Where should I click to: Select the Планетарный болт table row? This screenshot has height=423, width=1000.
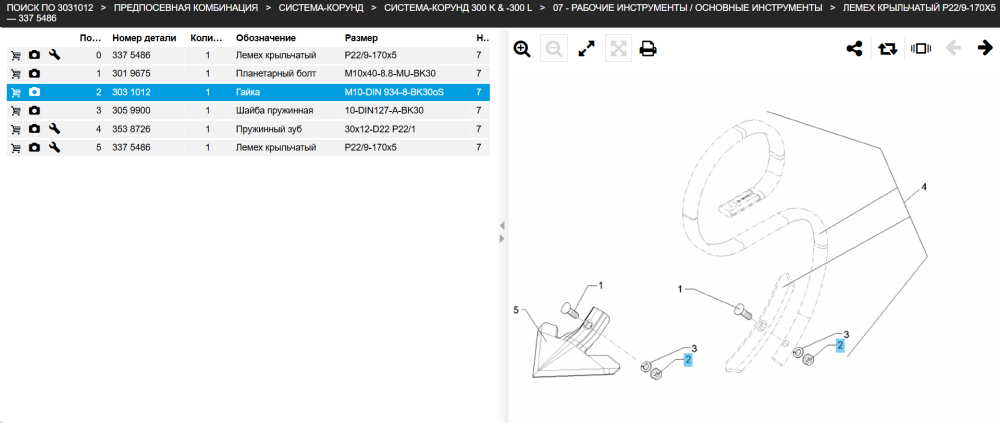(x=248, y=74)
